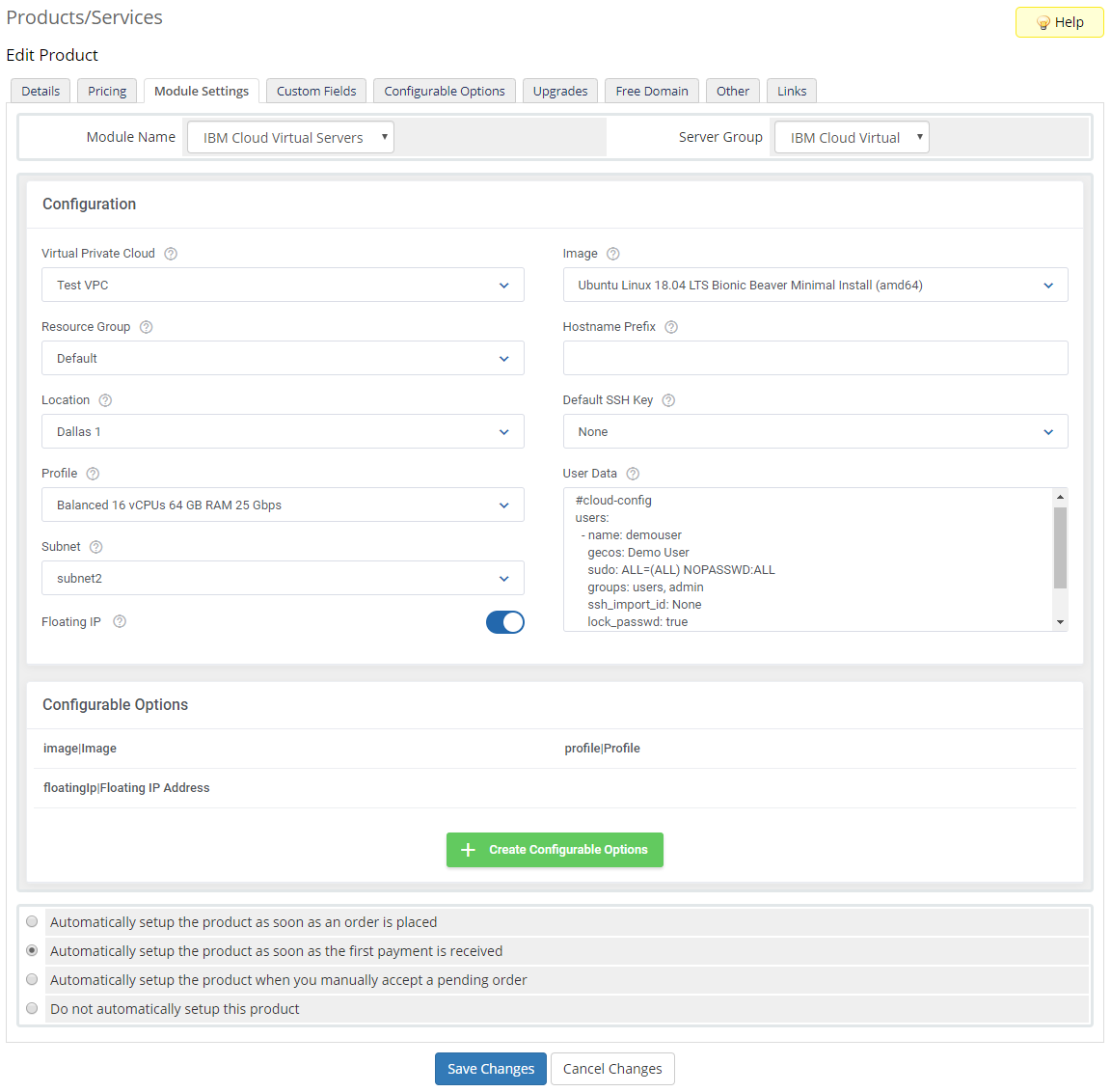This screenshot has width=1111, height=1092.
Task: Click plus icon on Create Configurable Options
Action: pos(468,850)
